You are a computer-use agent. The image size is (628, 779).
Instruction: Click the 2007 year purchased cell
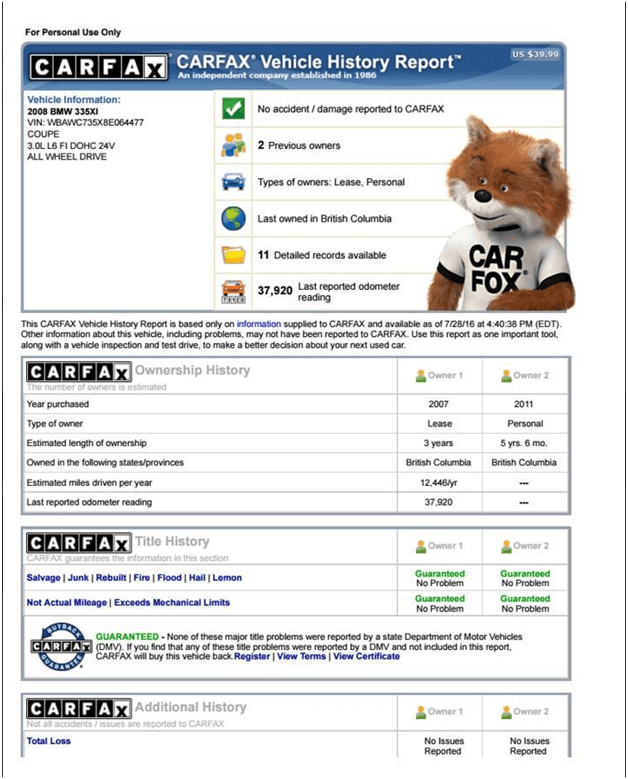tap(439, 404)
